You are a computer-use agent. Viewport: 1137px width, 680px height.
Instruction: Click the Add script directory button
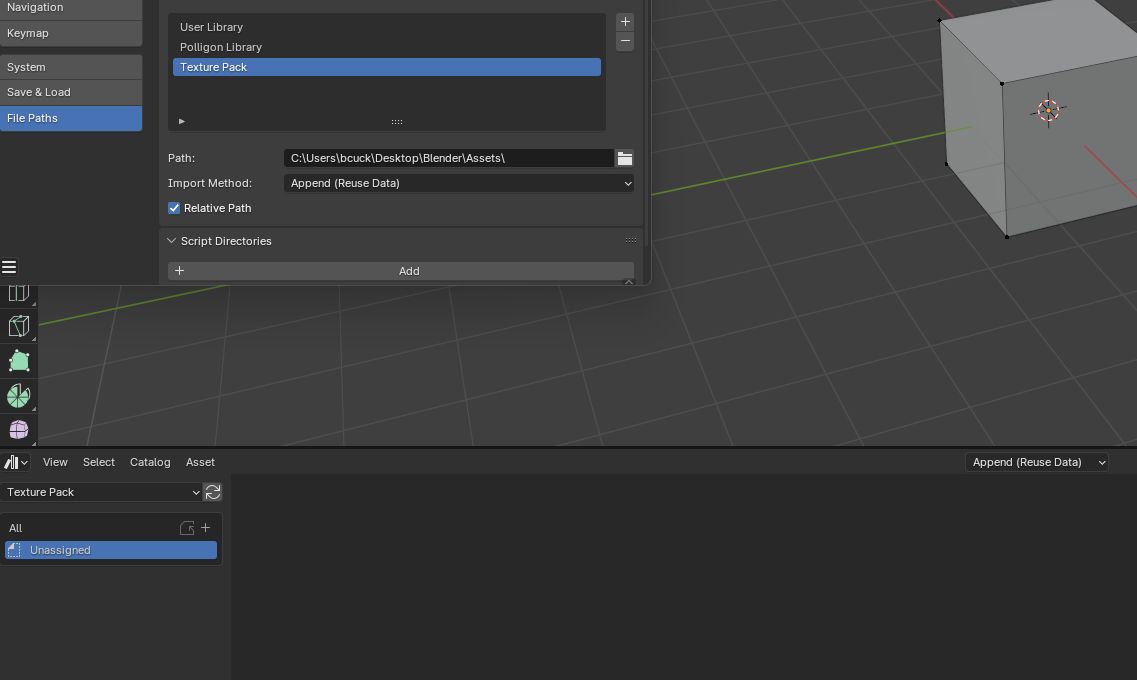pos(401,271)
